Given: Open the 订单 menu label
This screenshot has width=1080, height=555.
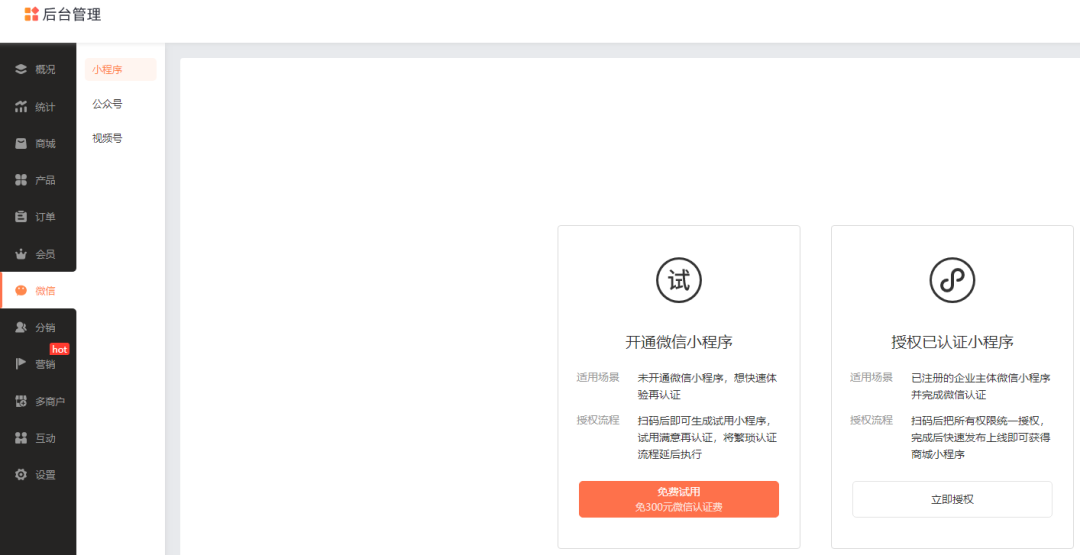Looking at the screenshot, I should coord(45,217).
